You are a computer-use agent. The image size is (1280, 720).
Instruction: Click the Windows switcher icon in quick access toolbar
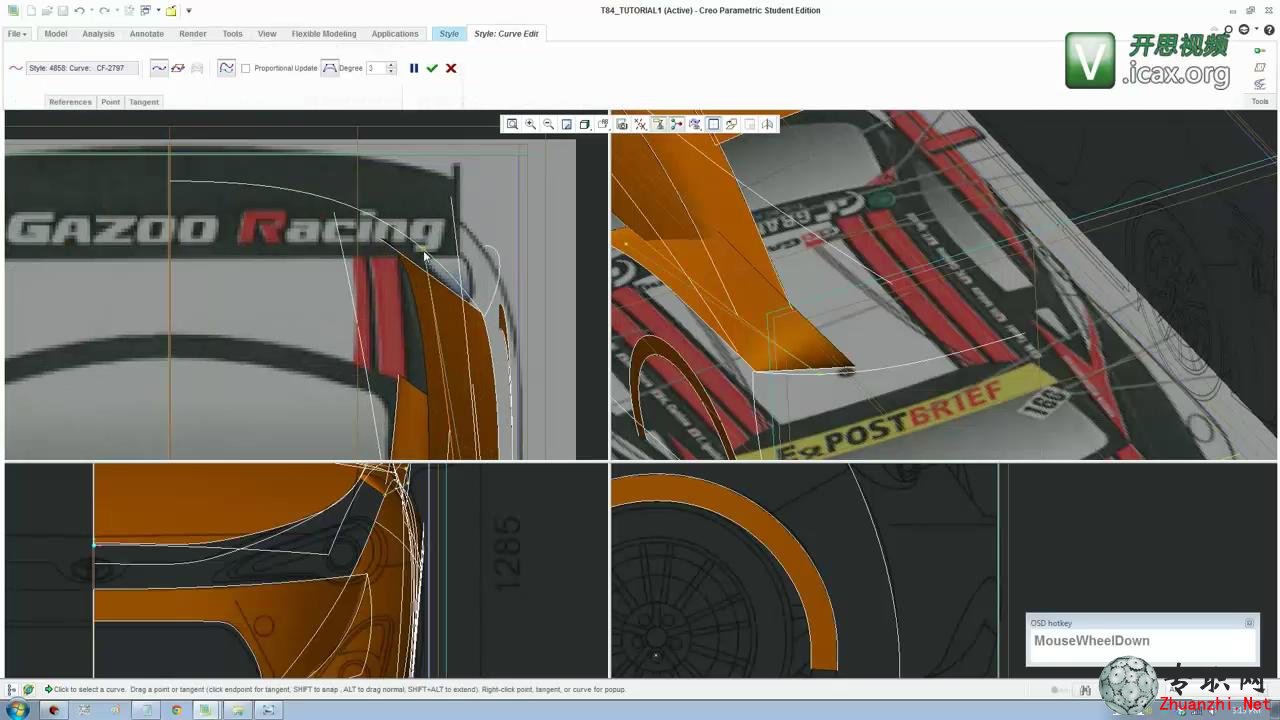(x=145, y=11)
